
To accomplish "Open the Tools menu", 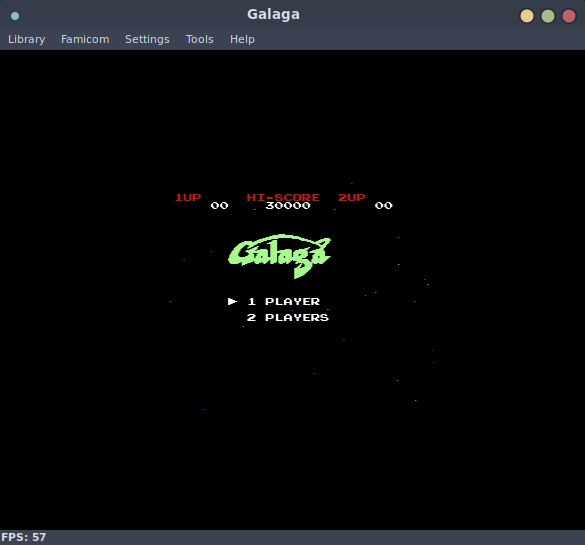I will coord(200,39).
